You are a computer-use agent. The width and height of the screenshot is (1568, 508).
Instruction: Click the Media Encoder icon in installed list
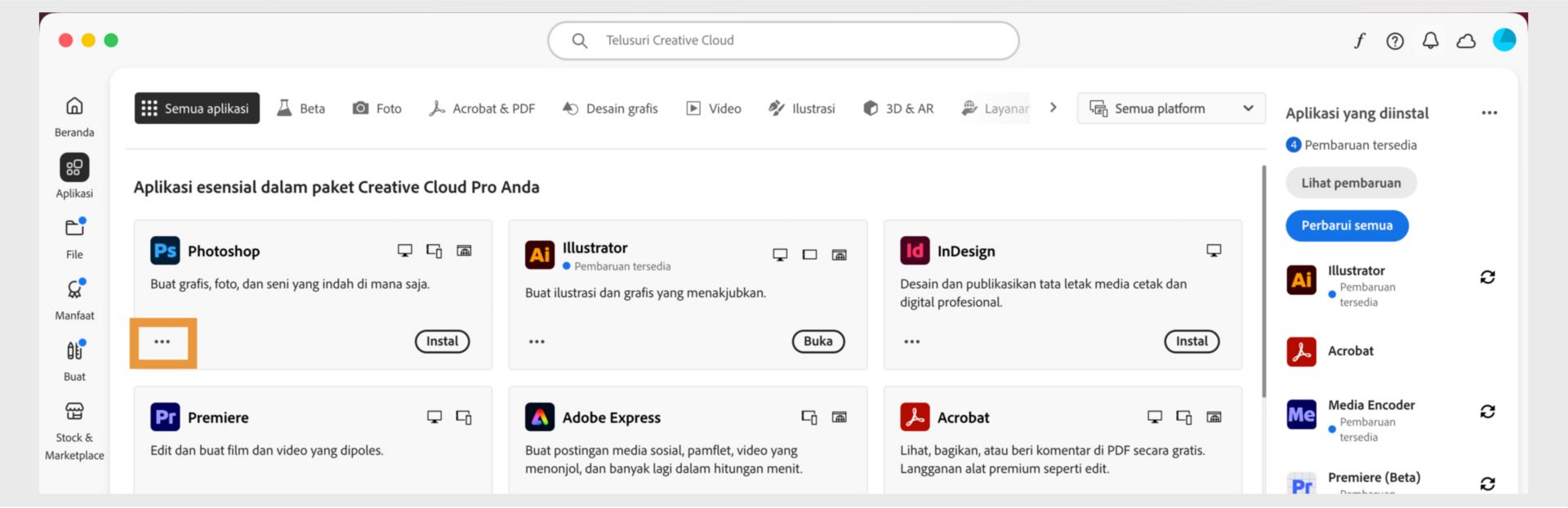click(x=1301, y=415)
